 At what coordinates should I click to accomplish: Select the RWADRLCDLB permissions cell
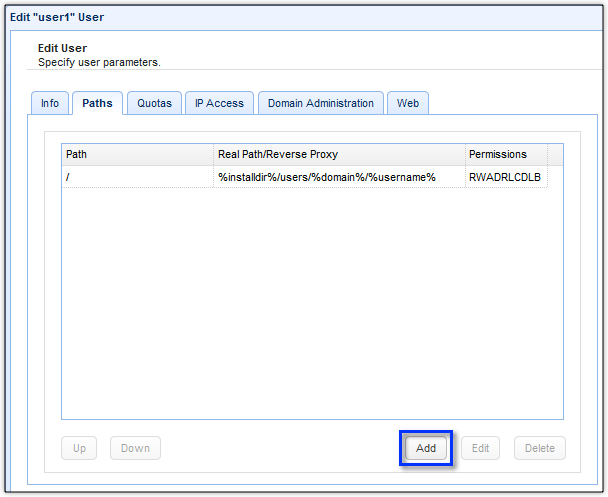click(x=505, y=177)
